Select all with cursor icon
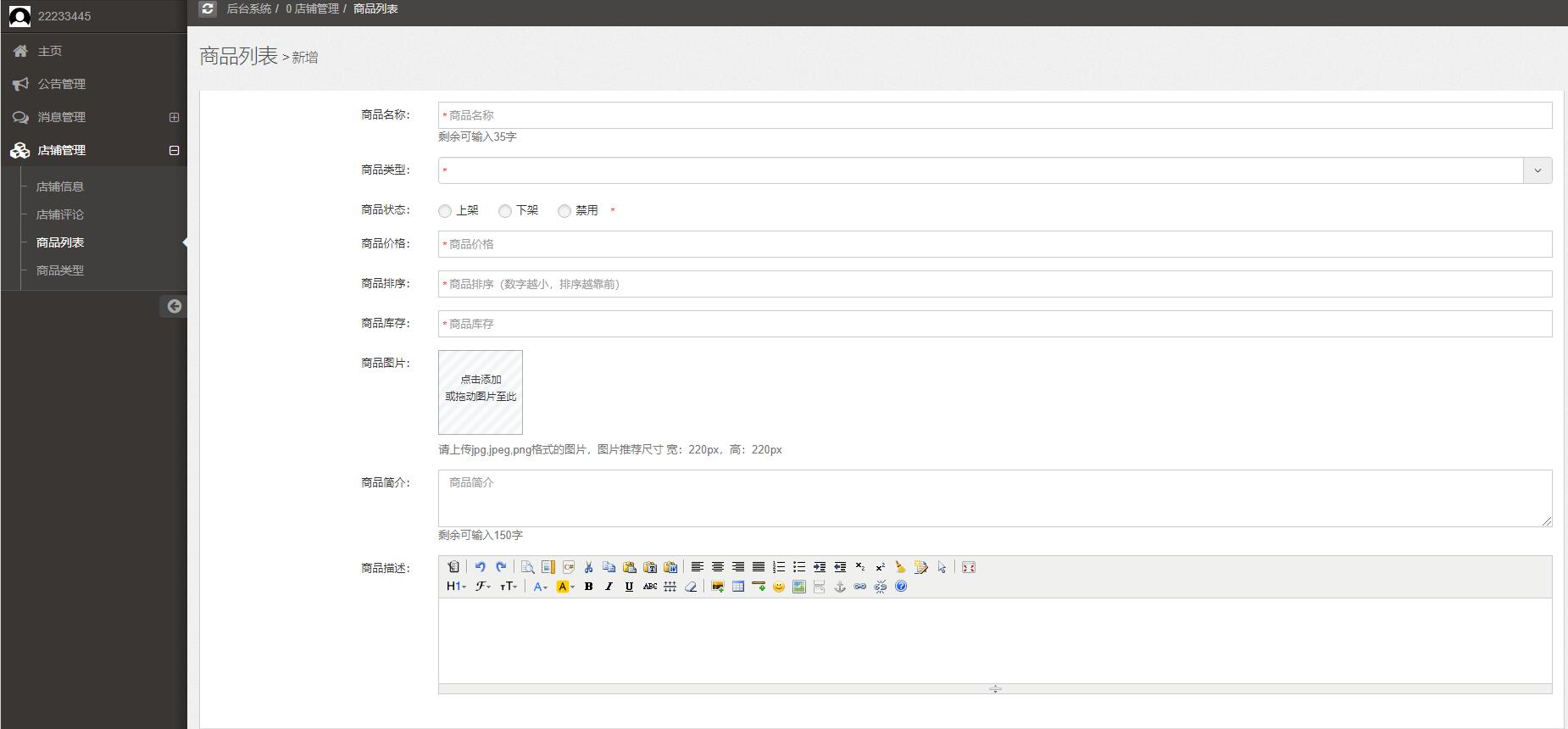This screenshot has height=729, width=1568. pyautogui.click(x=942, y=567)
